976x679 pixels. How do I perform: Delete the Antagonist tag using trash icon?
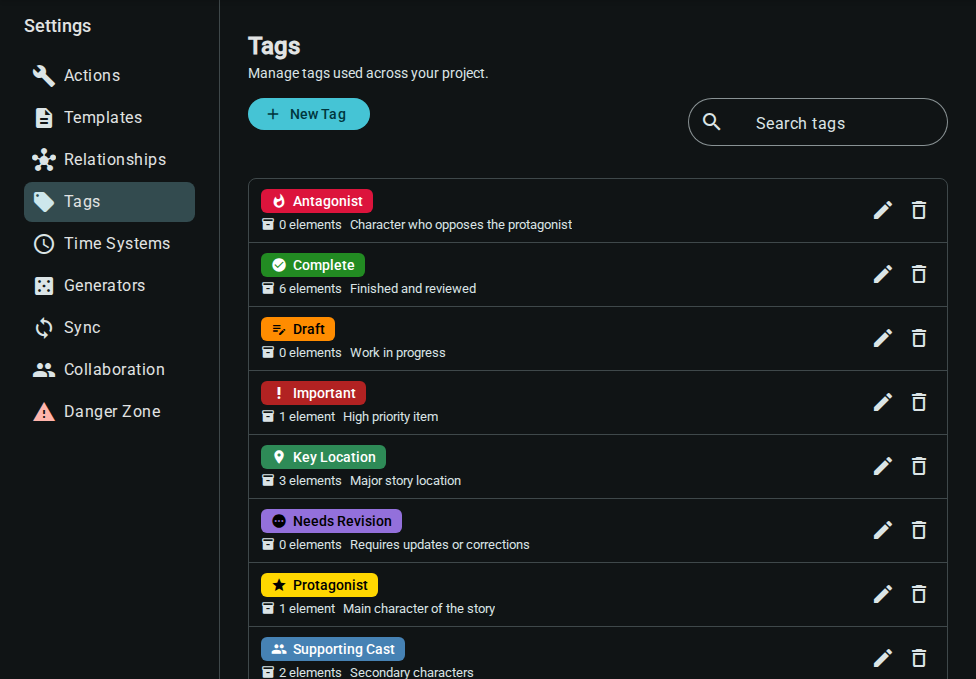[919, 210]
